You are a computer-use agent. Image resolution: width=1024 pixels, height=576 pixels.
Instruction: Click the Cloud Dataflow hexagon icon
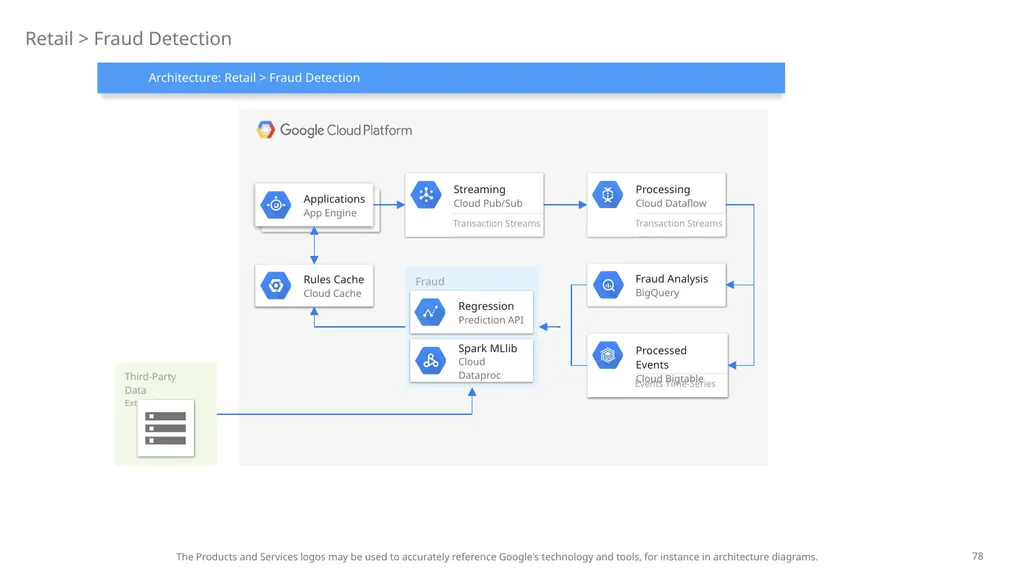click(608, 195)
